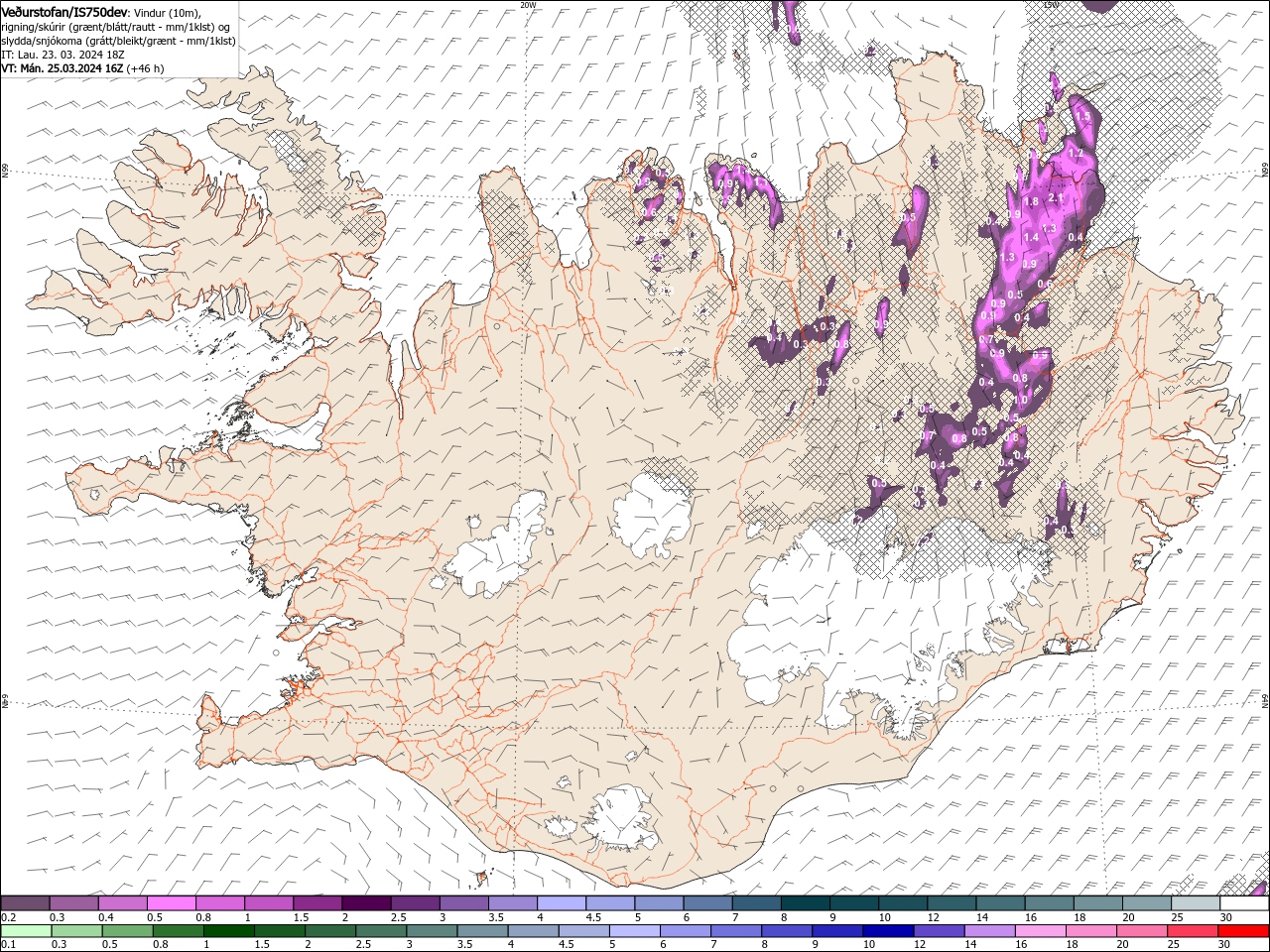Screen dimensions: 1270x952
Task: Select the white 30 snow legend swatch
Action: point(1244,903)
